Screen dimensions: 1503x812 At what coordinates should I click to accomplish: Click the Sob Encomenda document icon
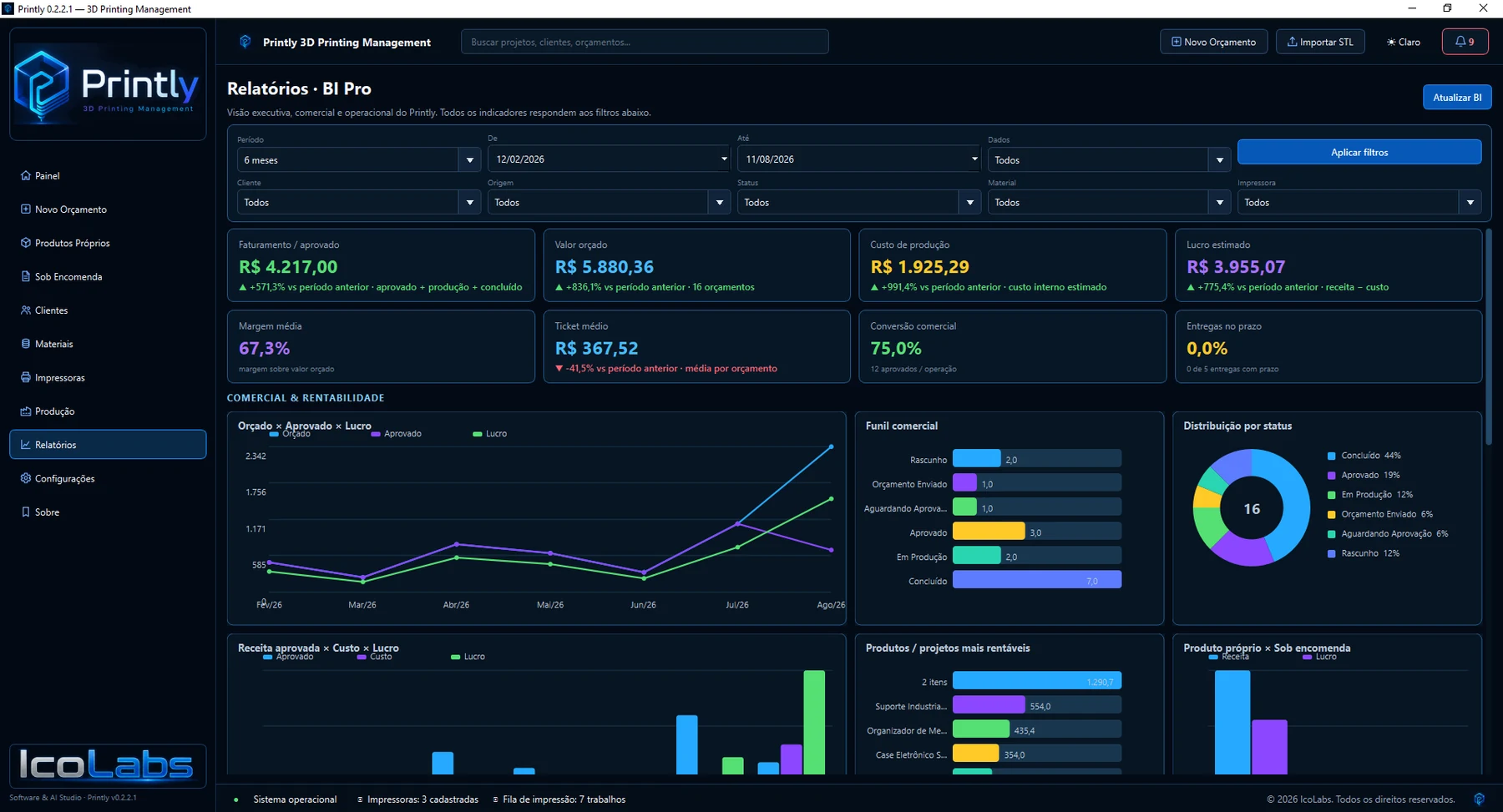(26, 276)
